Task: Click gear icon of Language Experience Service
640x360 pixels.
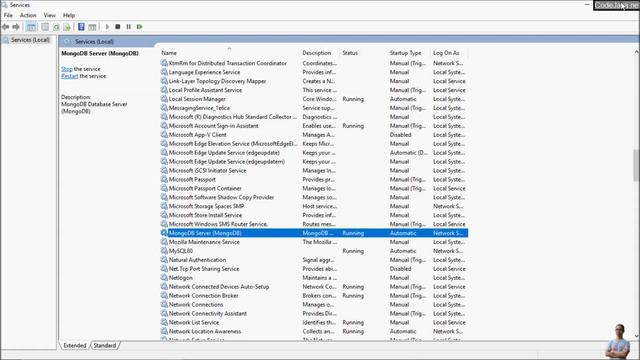Action: coord(164,72)
